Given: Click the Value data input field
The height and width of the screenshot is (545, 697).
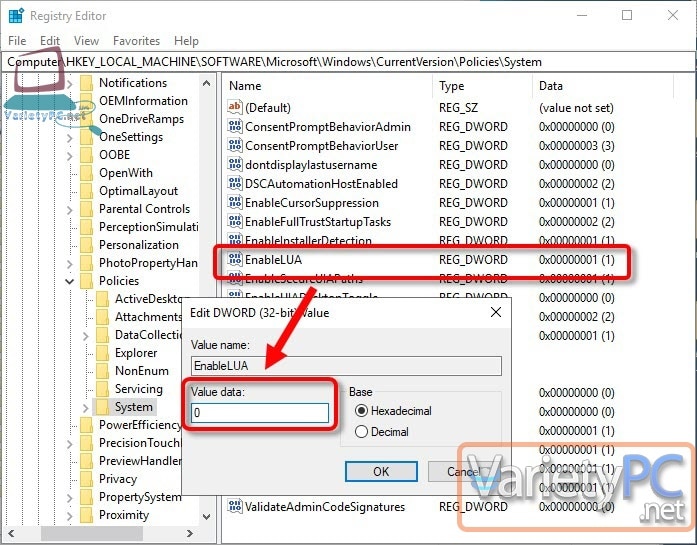Looking at the screenshot, I should click(x=260, y=413).
